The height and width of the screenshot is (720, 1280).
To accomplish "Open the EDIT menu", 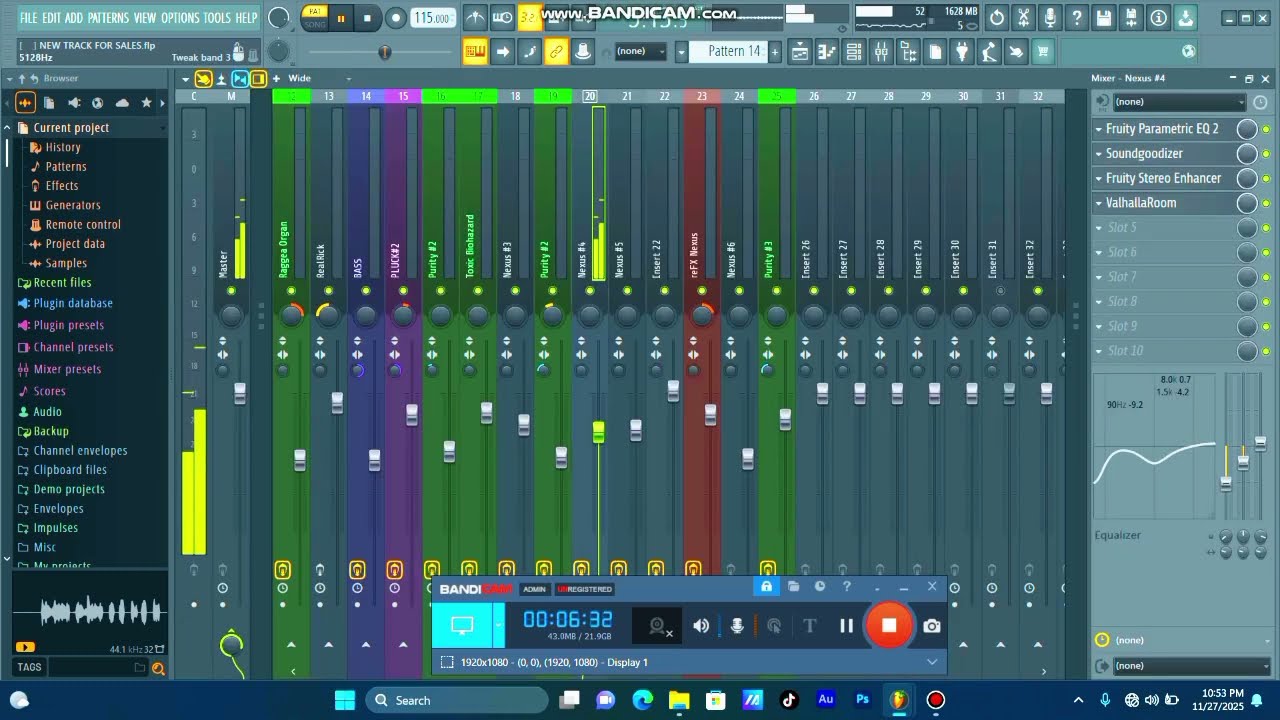I will click(52, 18).
